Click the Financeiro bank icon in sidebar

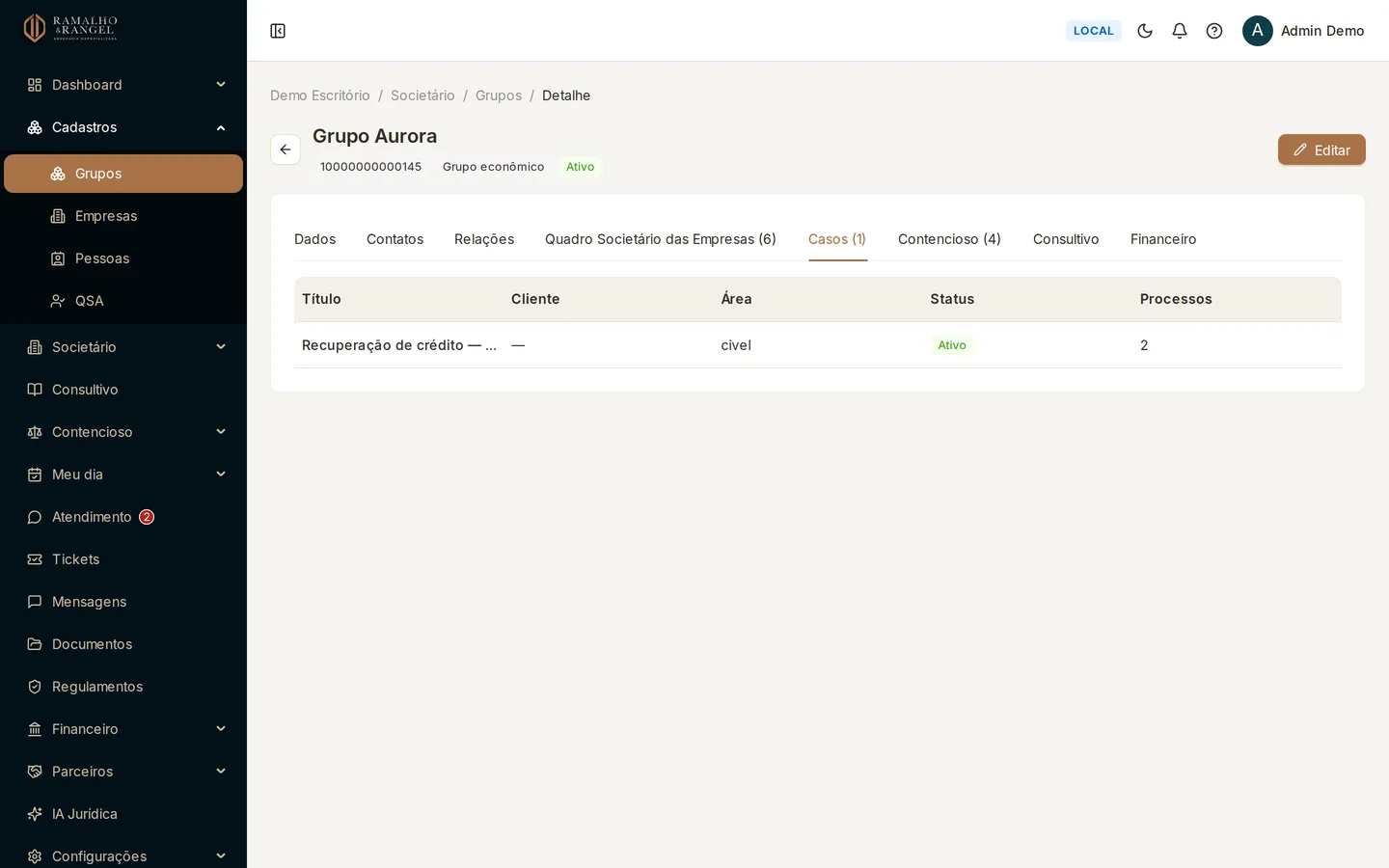35,729
